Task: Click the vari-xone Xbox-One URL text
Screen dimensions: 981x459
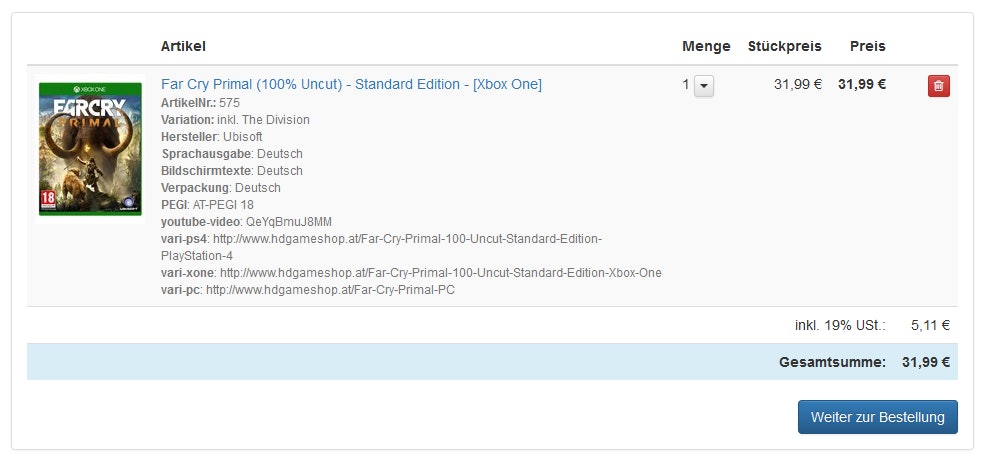Action: [440, 273]
